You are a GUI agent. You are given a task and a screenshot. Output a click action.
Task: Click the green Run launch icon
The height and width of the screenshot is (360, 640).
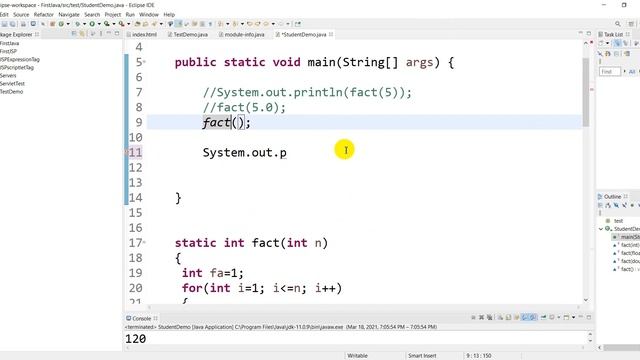tap(92, 24)
